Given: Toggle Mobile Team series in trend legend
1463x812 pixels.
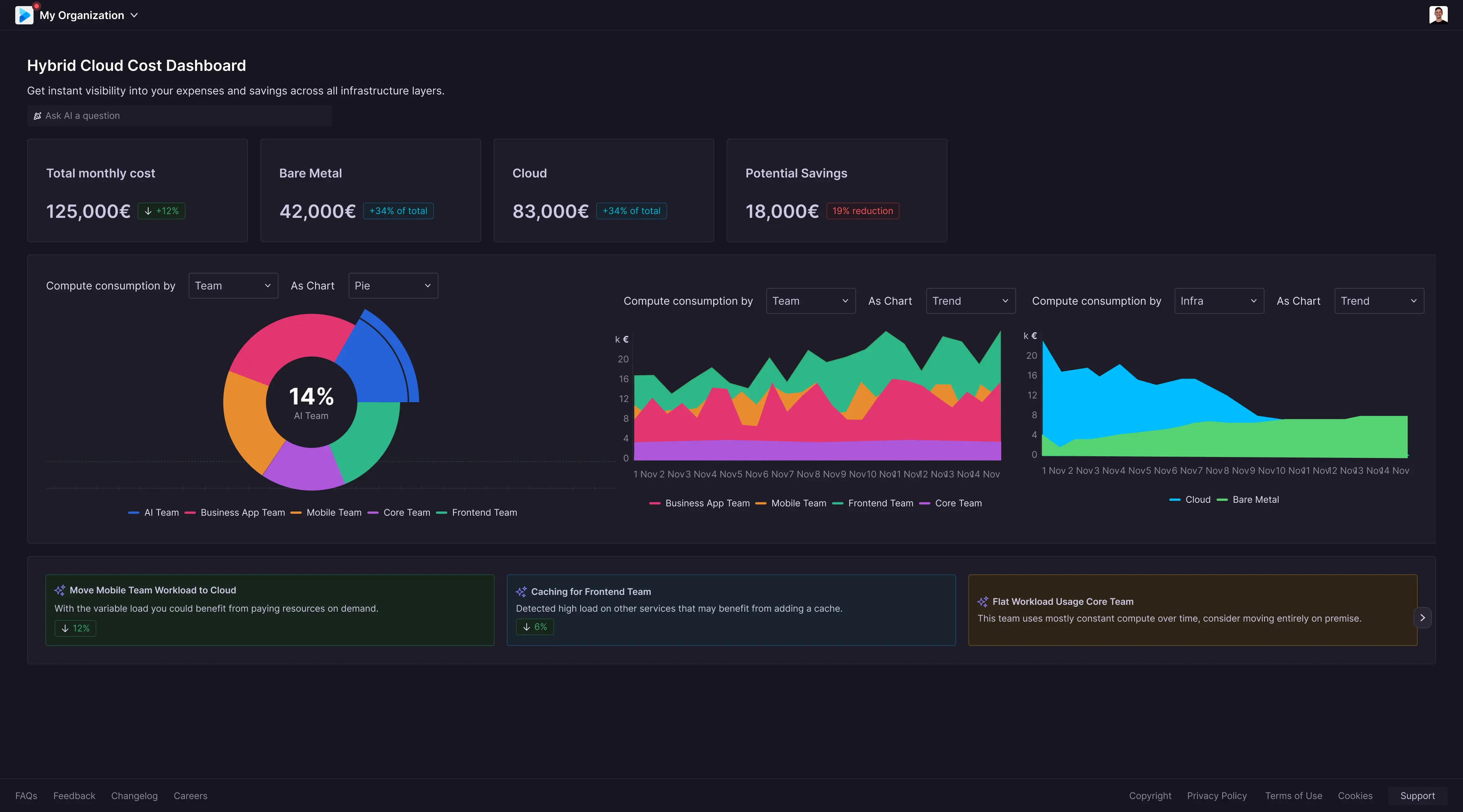Looking at the screenshot, I should coord(791,503).
